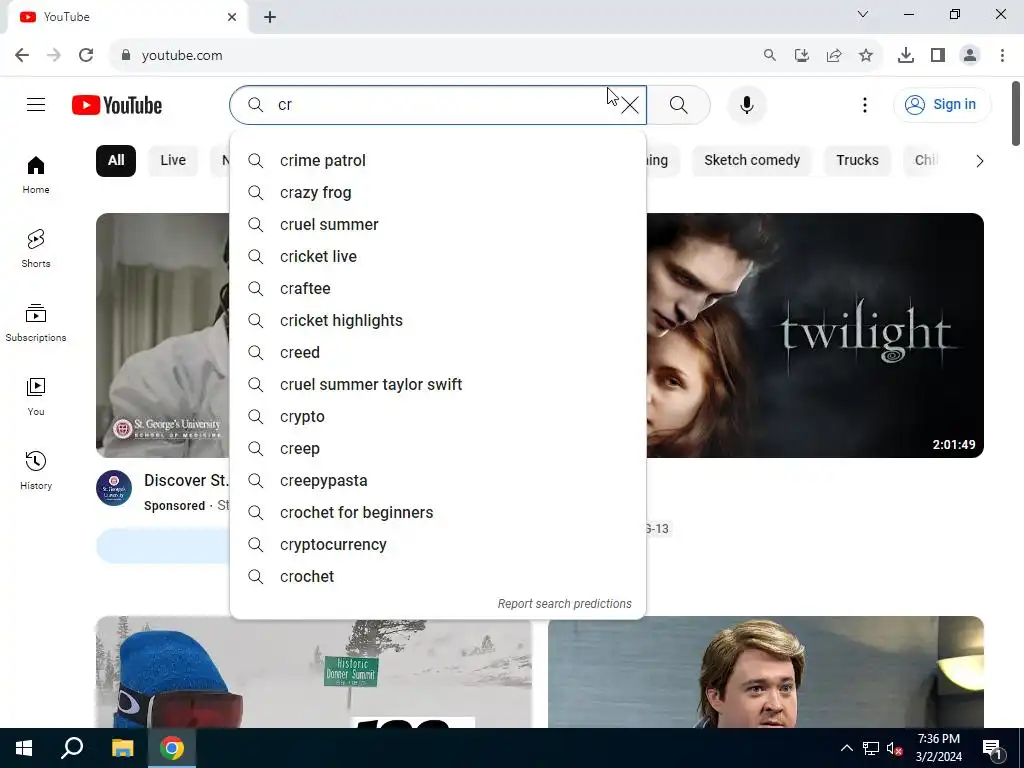Show hidden tray icons chevron
This screenshot has height=768, width=1024.
coord(846,748)
